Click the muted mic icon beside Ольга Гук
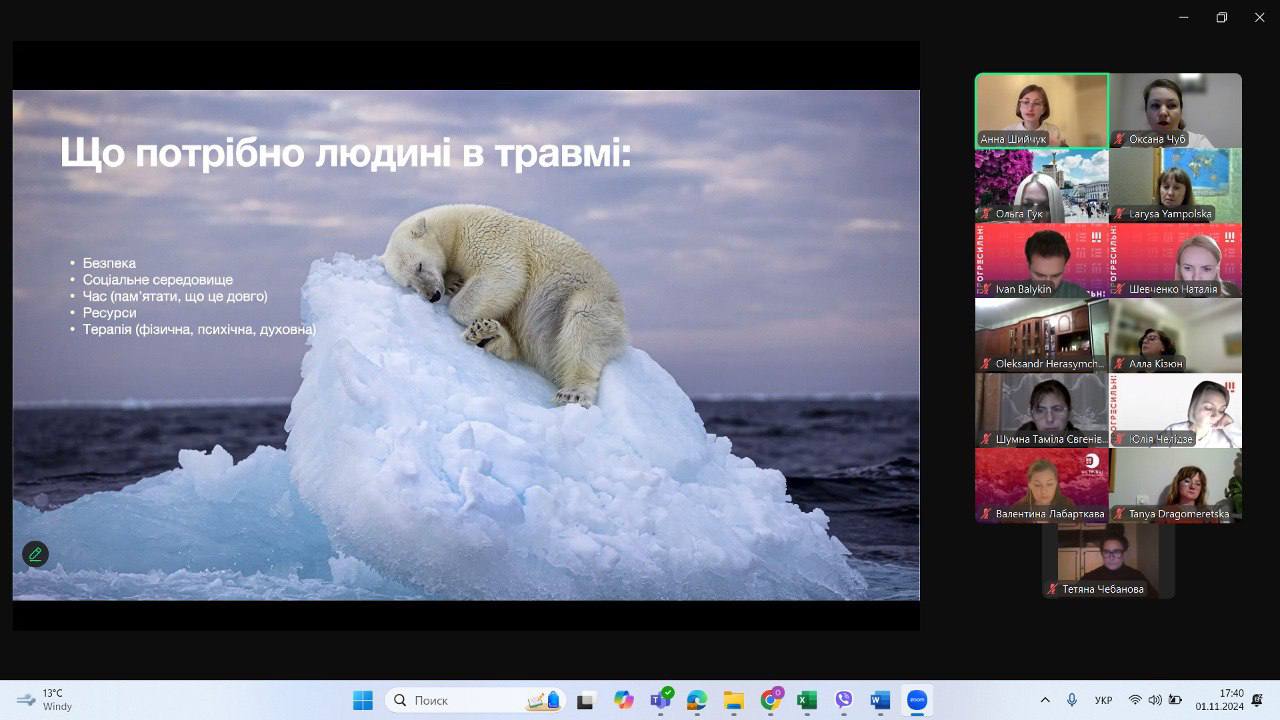The height and width of the screenshot is (720, 1280). 987,214
